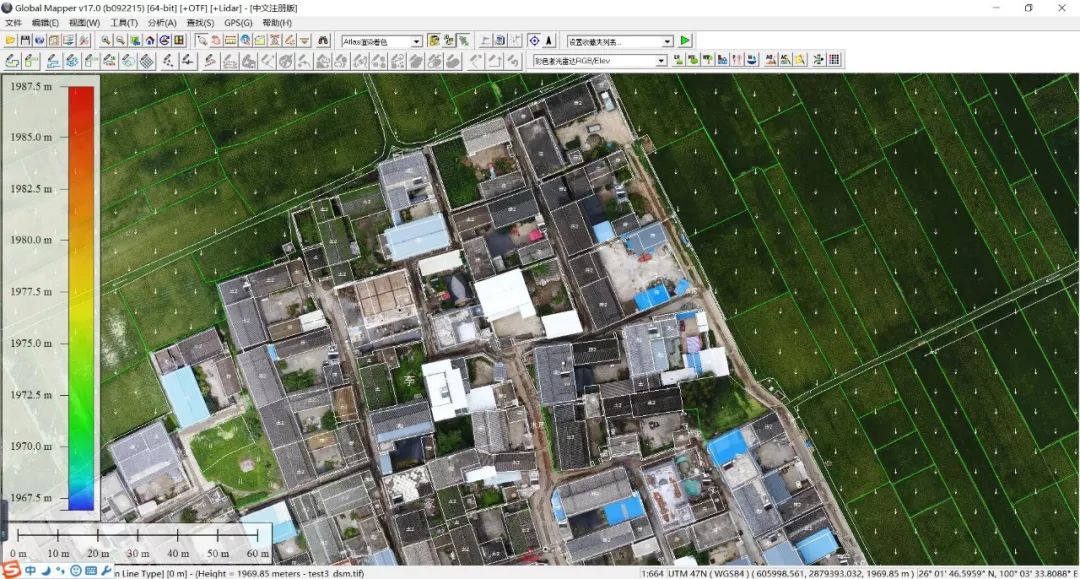Open the Atlas shader dropdown
The image size is (1080, 579).
pyautogui.click(x=416, y=42)
